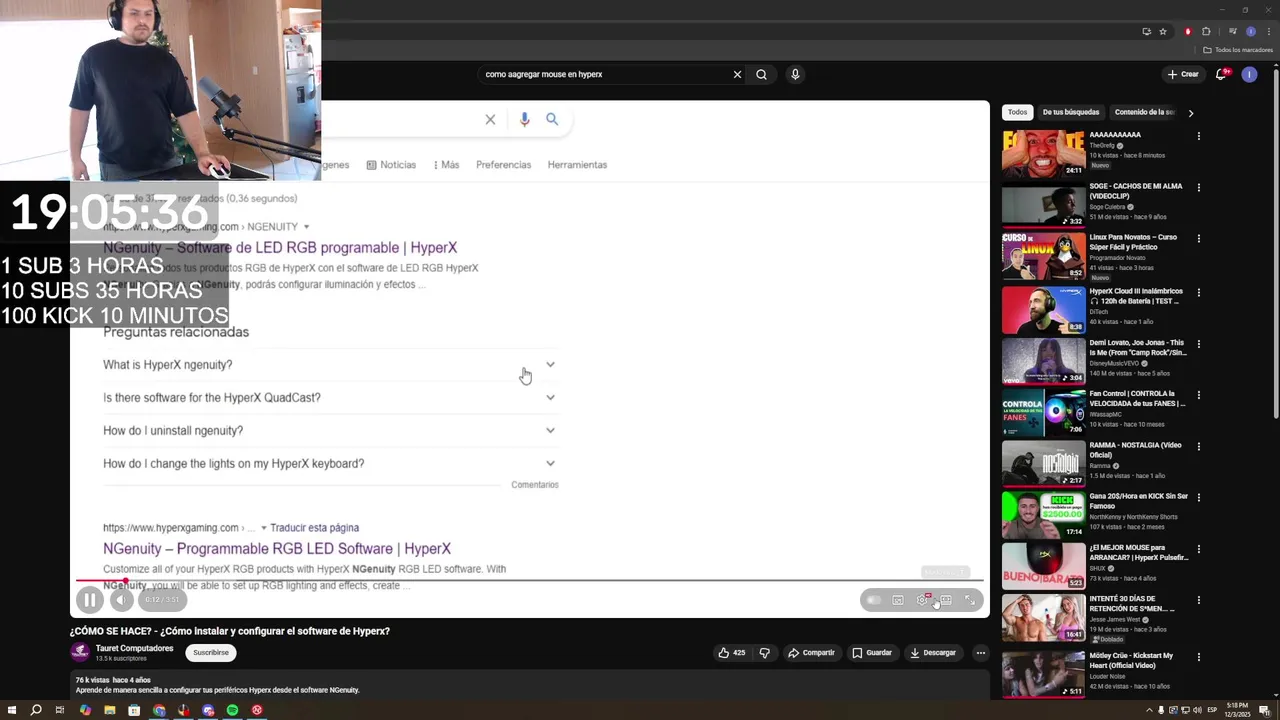The width and height of the screenshot is (1280, 720).
Task: Subscribe with the Suscribirse button
Action: (211, 653)
